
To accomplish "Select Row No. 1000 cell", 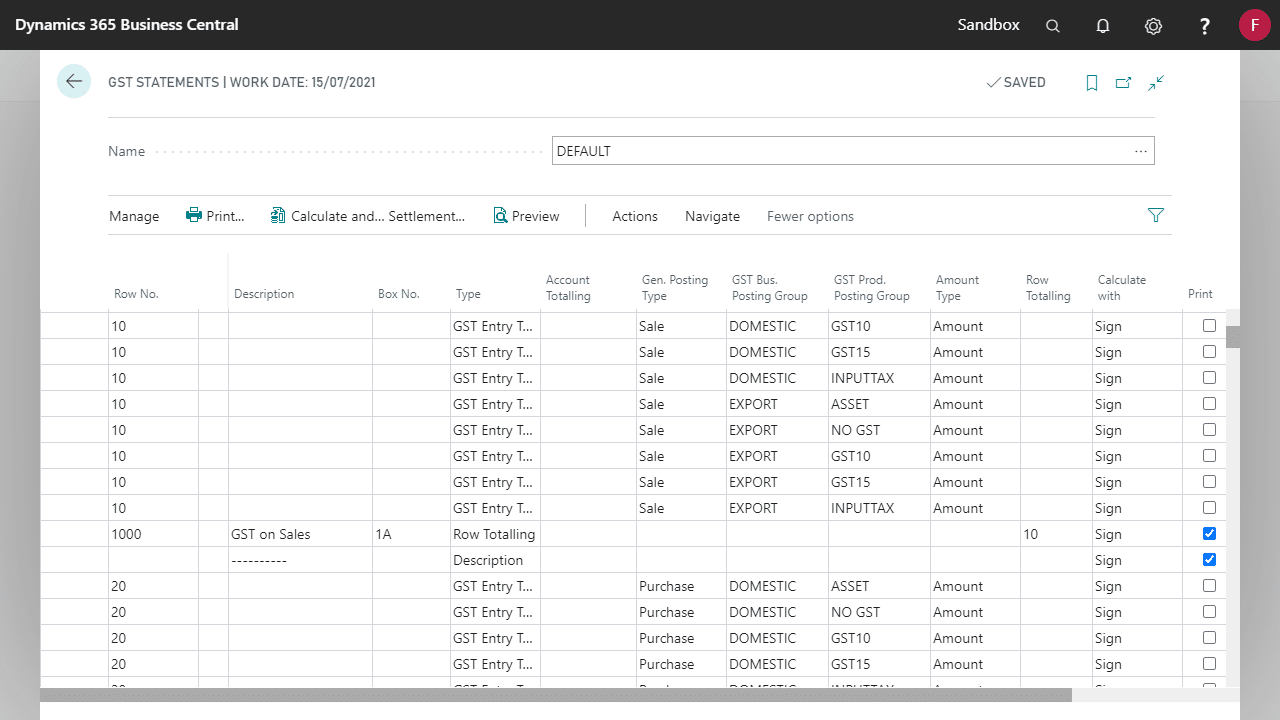I will point(154,534).
